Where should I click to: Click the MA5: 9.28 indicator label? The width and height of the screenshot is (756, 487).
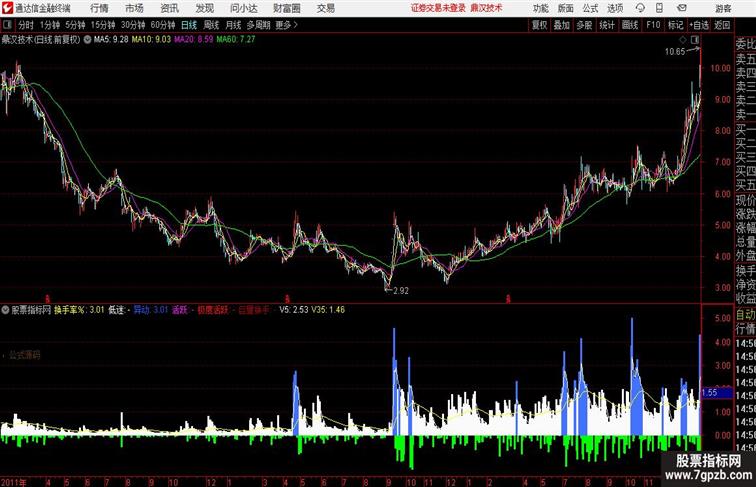coord(111,39)
